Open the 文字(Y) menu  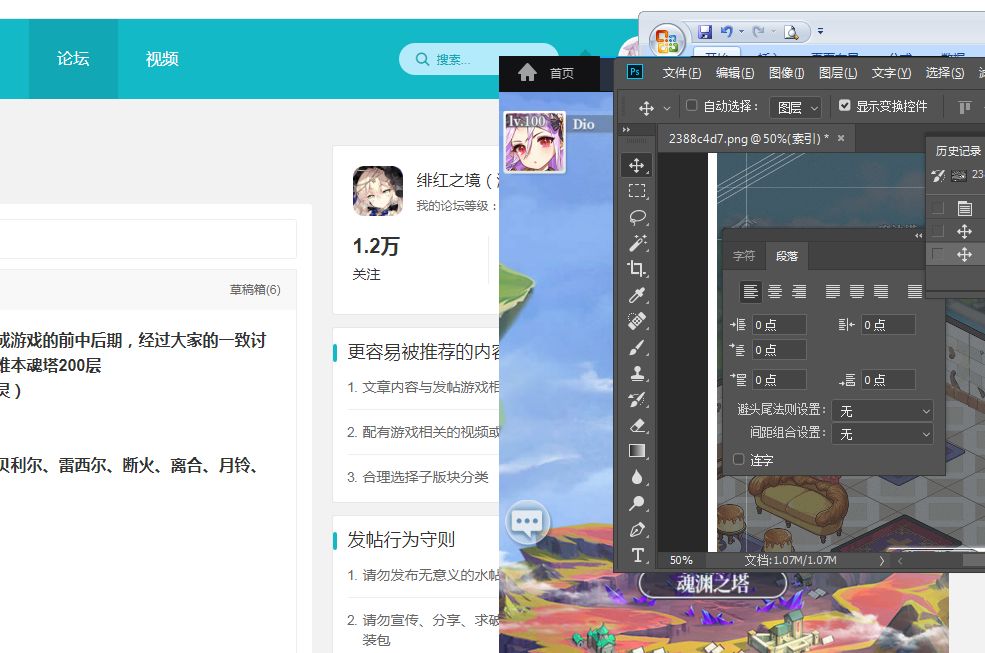[x=891, y=73]
